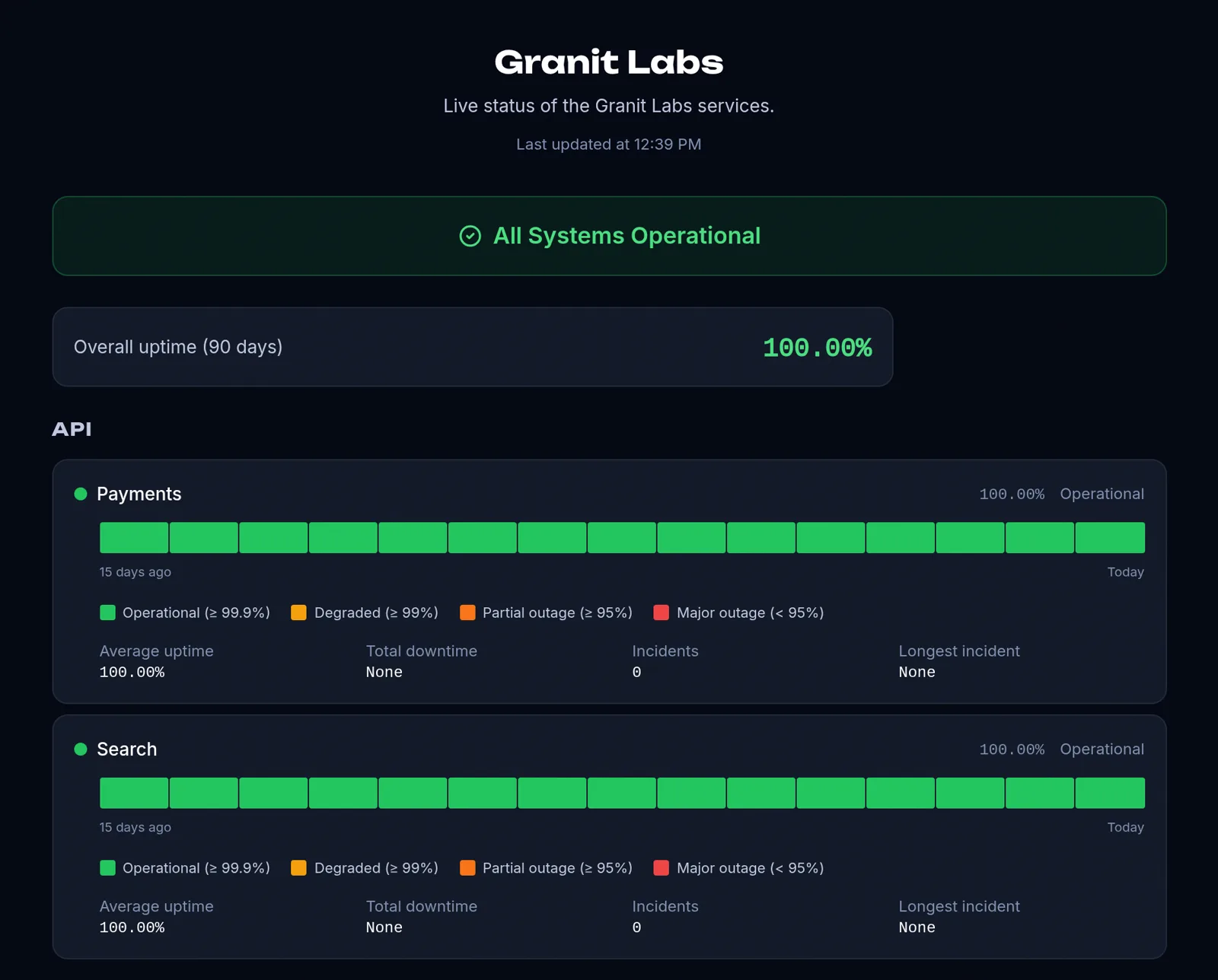Select today's Search uptime bar segment
The height and width of the screenshot is (980, 1218).
[1110, 793]
